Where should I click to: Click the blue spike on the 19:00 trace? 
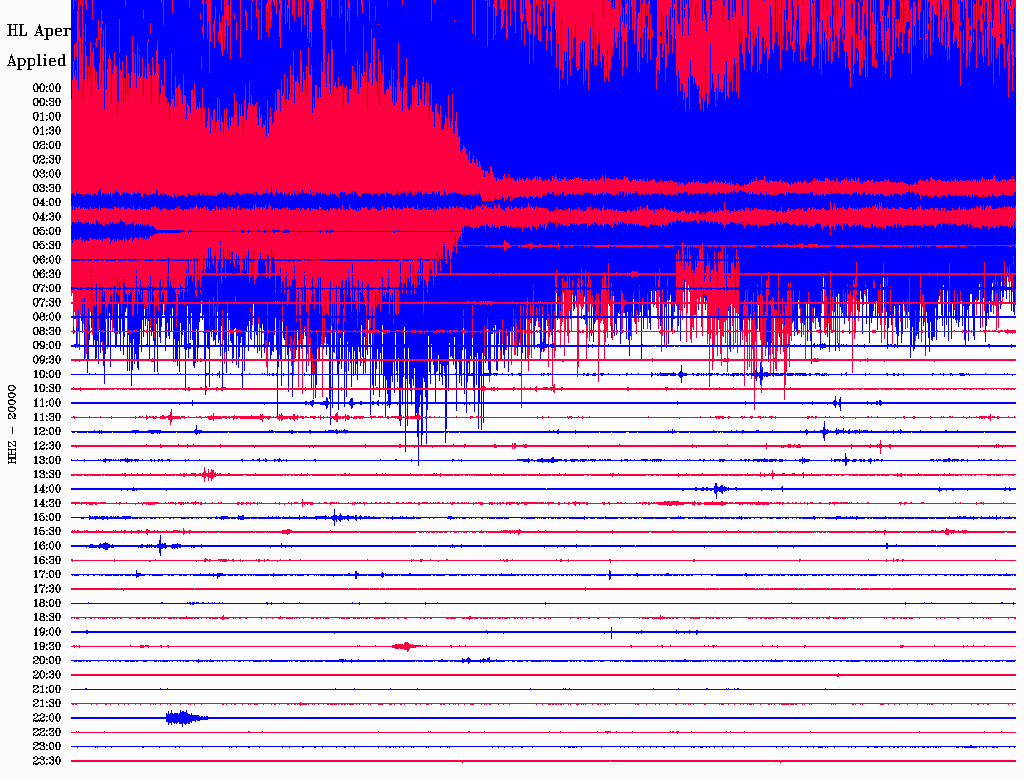(611, 632)
